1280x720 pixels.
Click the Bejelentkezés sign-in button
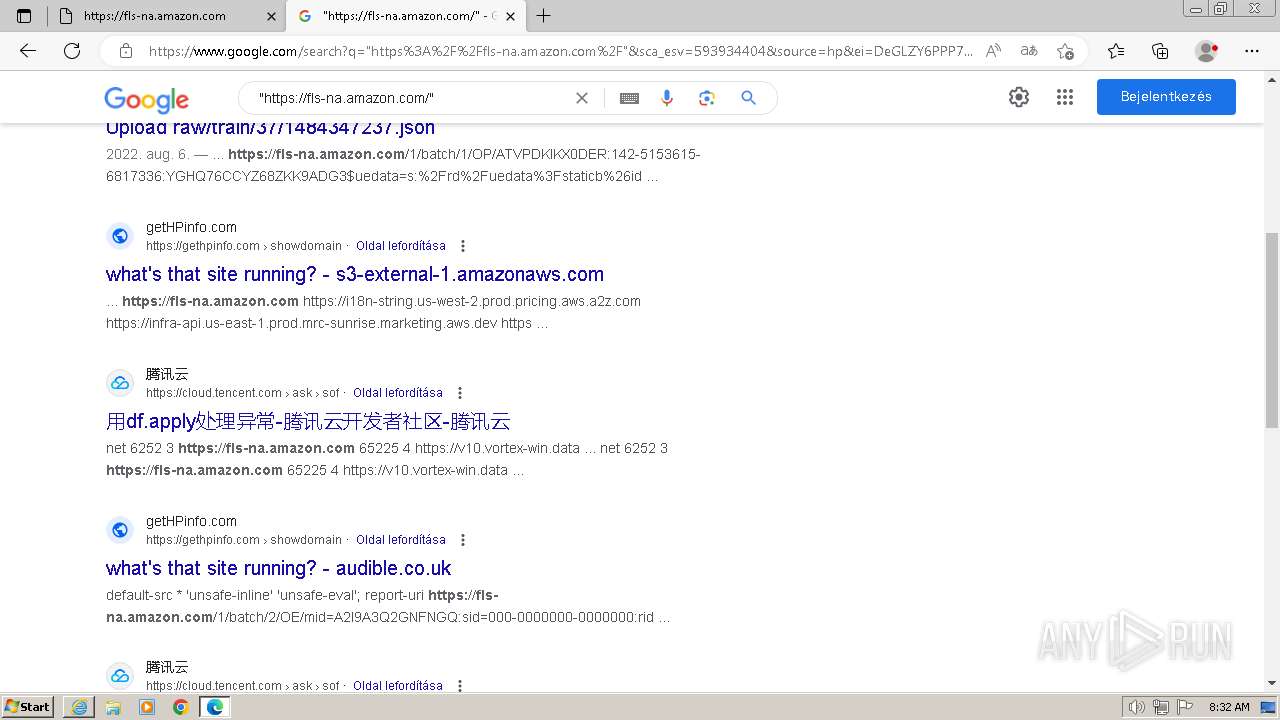point(1166,97)
